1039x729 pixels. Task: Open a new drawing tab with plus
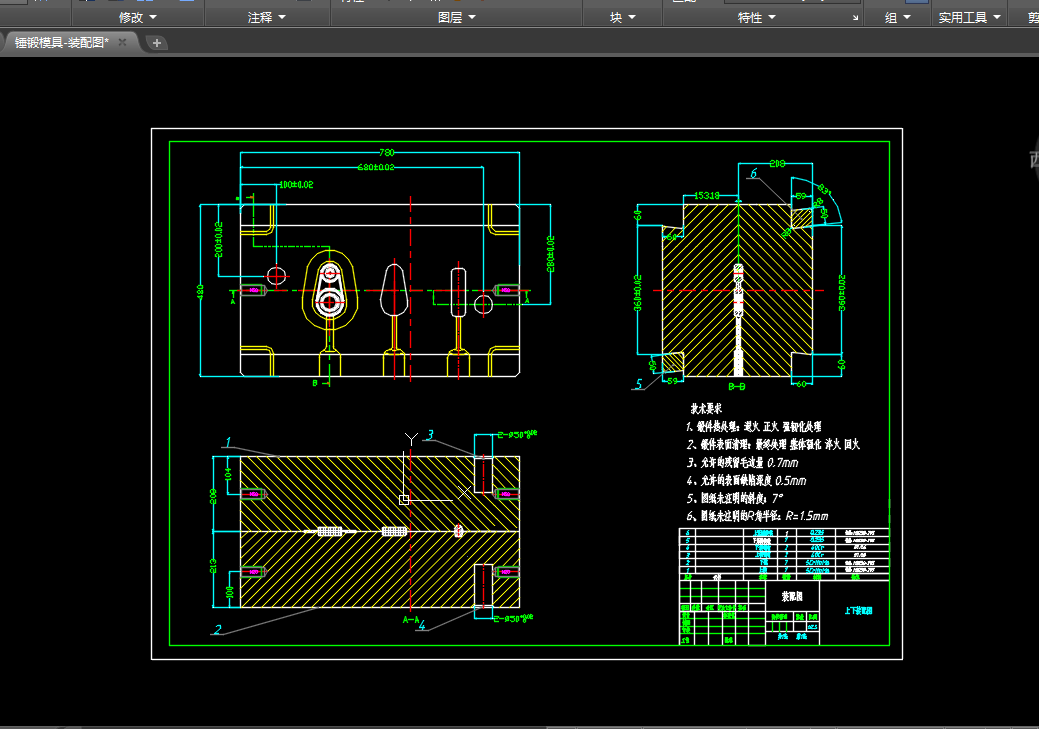pyautogui.click(x=156, y=43)
